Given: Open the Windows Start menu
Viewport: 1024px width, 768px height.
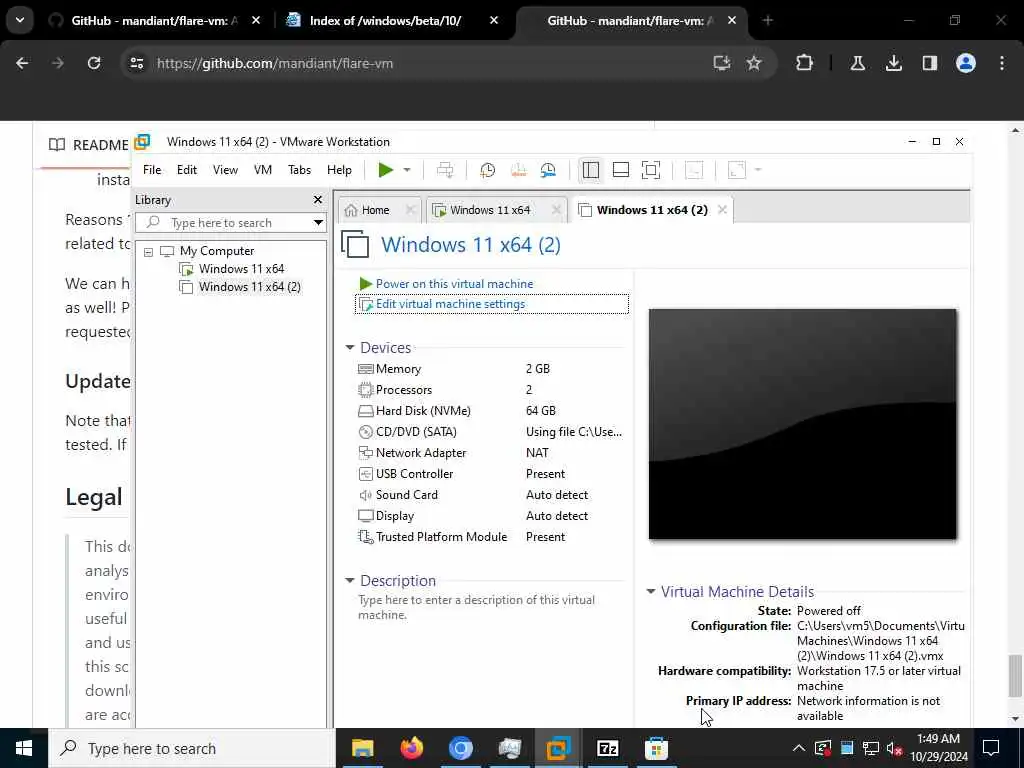Looking at the screenshot, I should click(24, 748).
